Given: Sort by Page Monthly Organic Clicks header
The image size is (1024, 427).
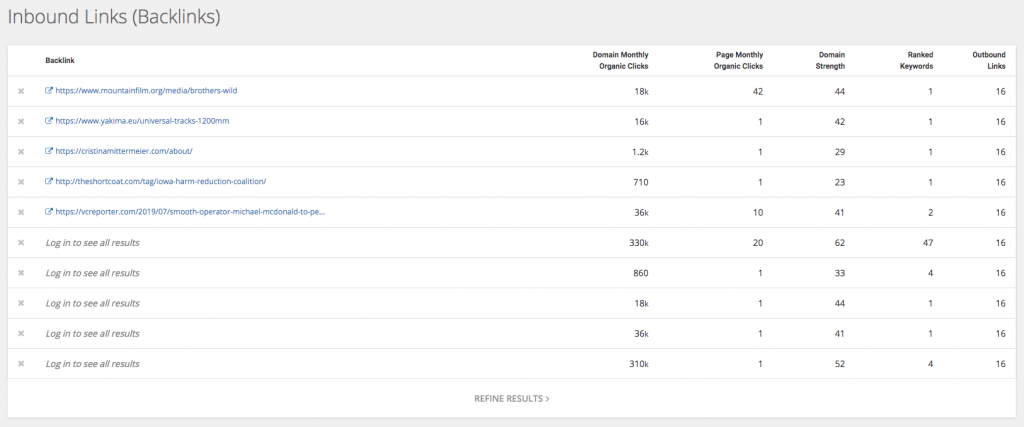Looking at the screenshot, I should (739, 60).
